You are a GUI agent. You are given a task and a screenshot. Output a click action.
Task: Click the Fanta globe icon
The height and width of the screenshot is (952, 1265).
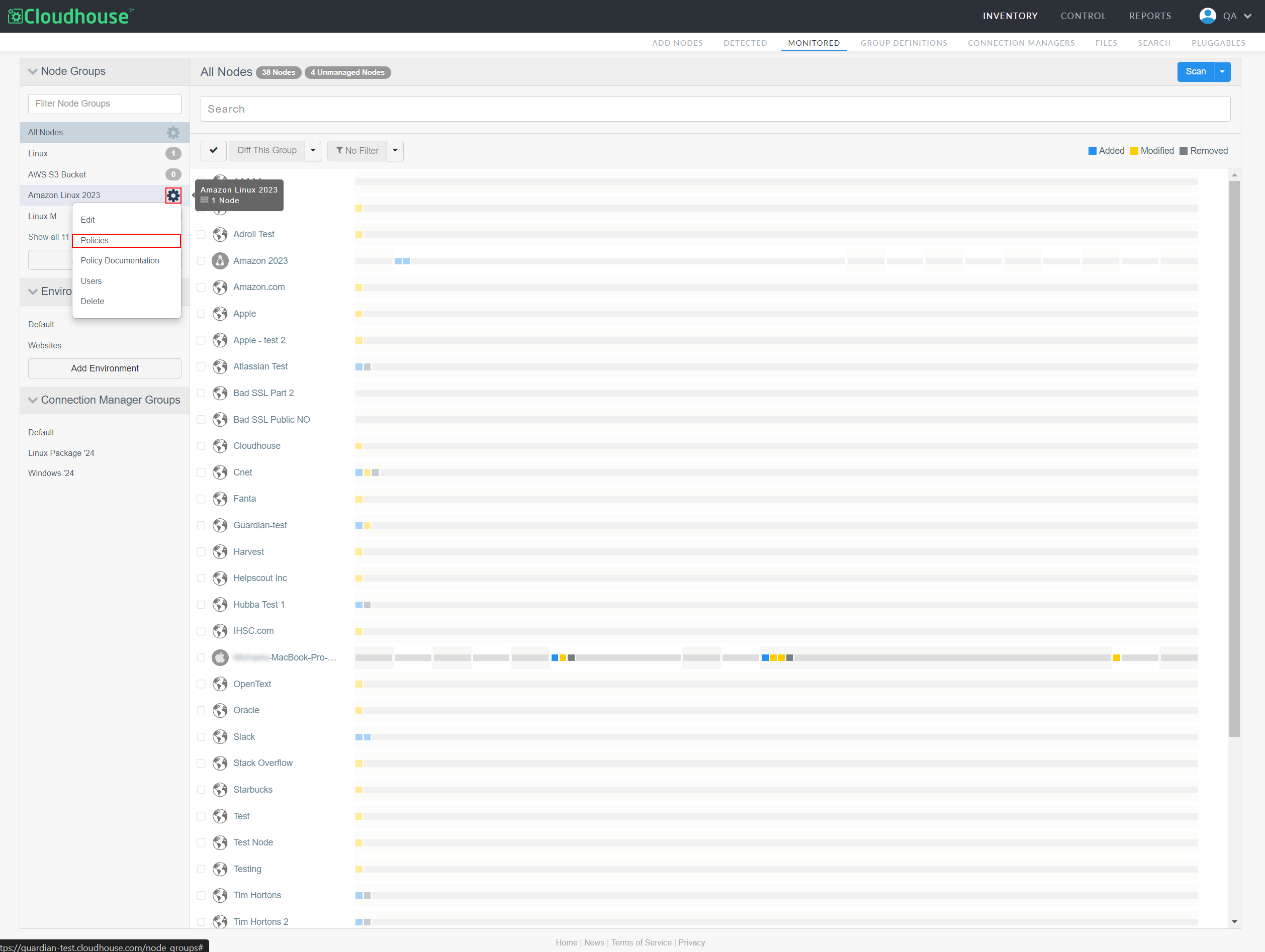pos(220,499)
